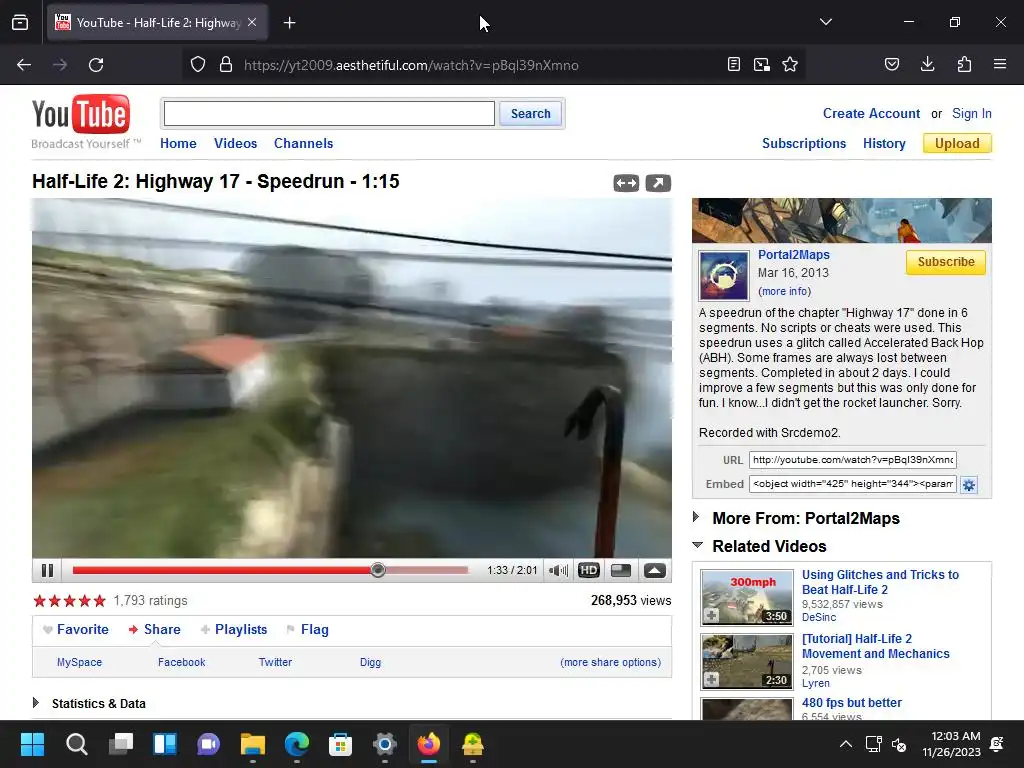List all tabs dropdown arrow
The height and width of the screenshot is (768, 1024).
[826, 22]
